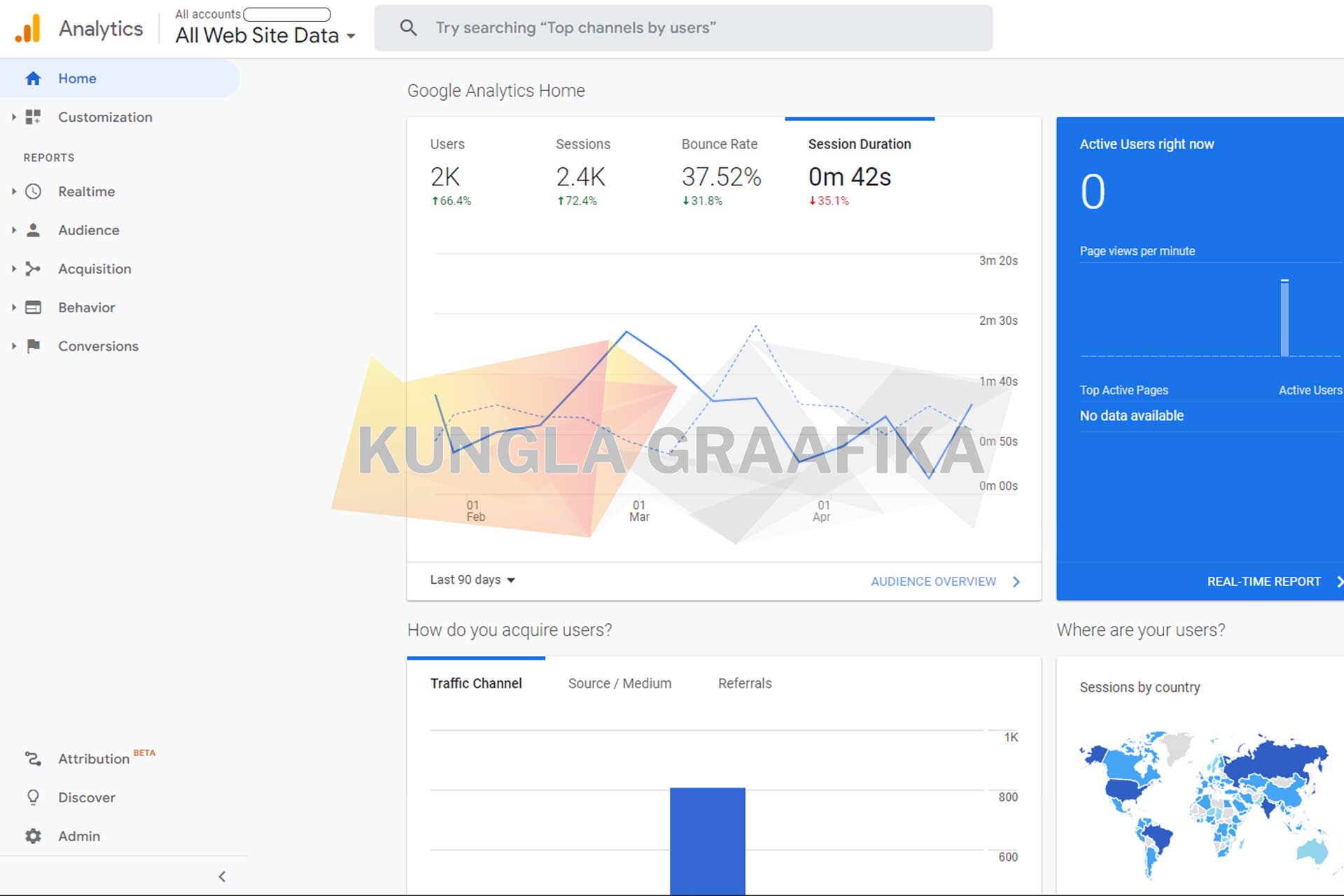Switch to the Traffic Channel tab

pyautogui.click(x=476, y=683)
